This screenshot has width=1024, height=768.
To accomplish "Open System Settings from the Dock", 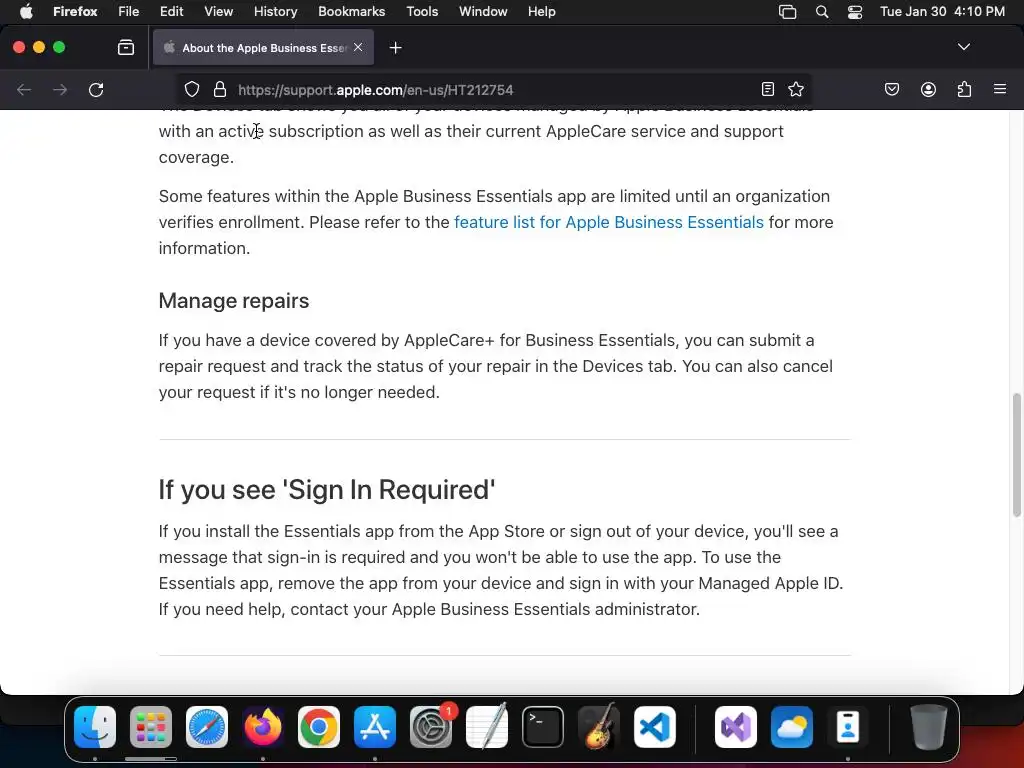I will pyautogui.click(x=431, y=726).
